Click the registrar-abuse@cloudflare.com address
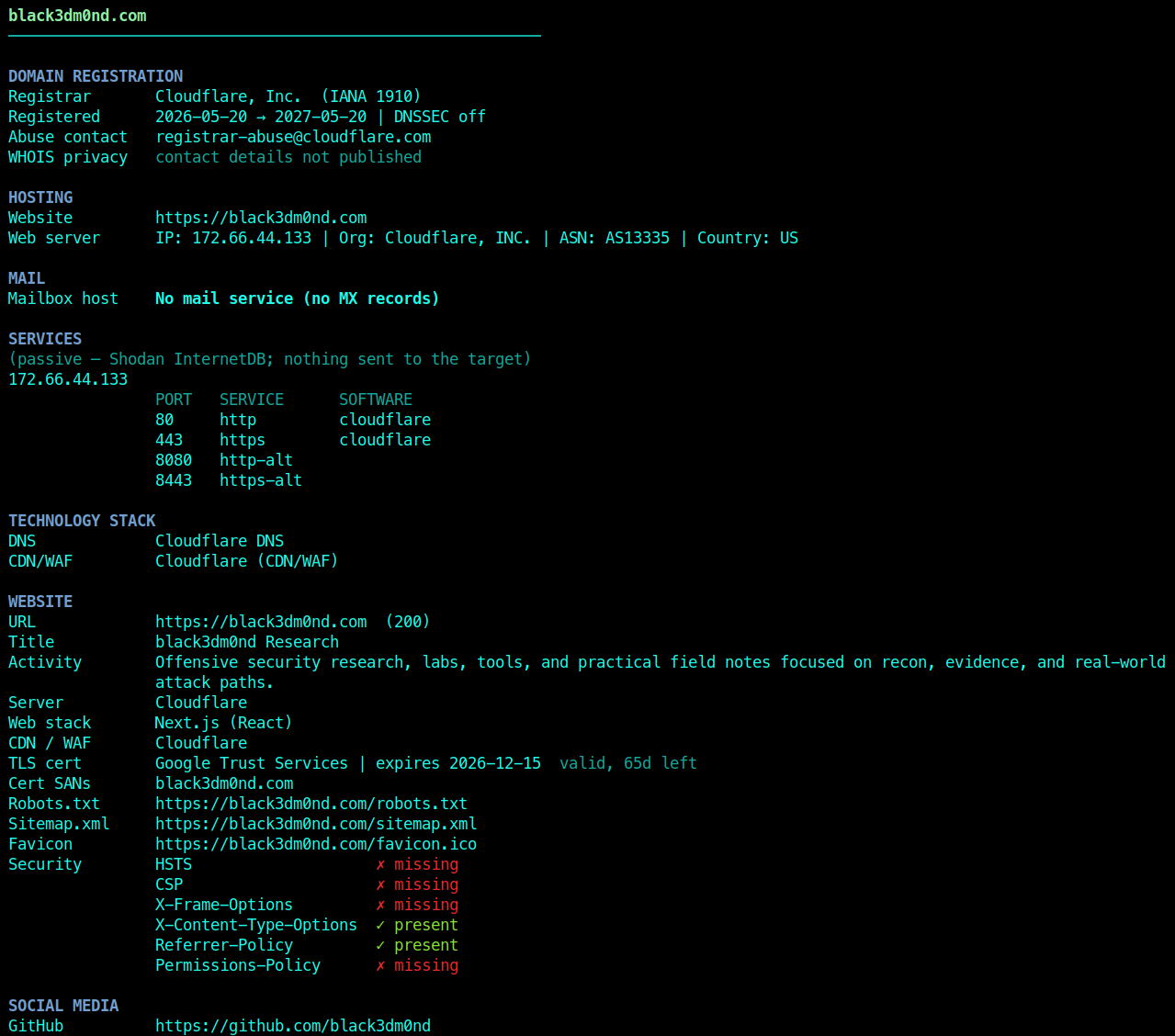Image resolution: width=1175 pixels, height=1036 pixels. pos(293,137)
